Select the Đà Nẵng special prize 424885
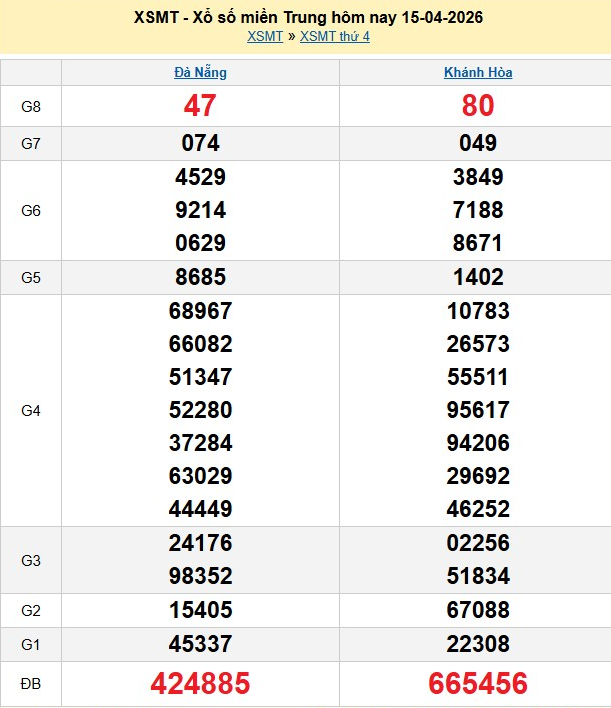This screenshot has width=611, height=708. (x=200, y=684)
